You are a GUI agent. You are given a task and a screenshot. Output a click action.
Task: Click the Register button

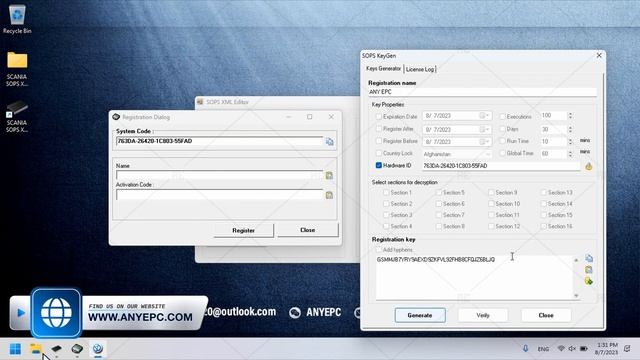point(243,231)
